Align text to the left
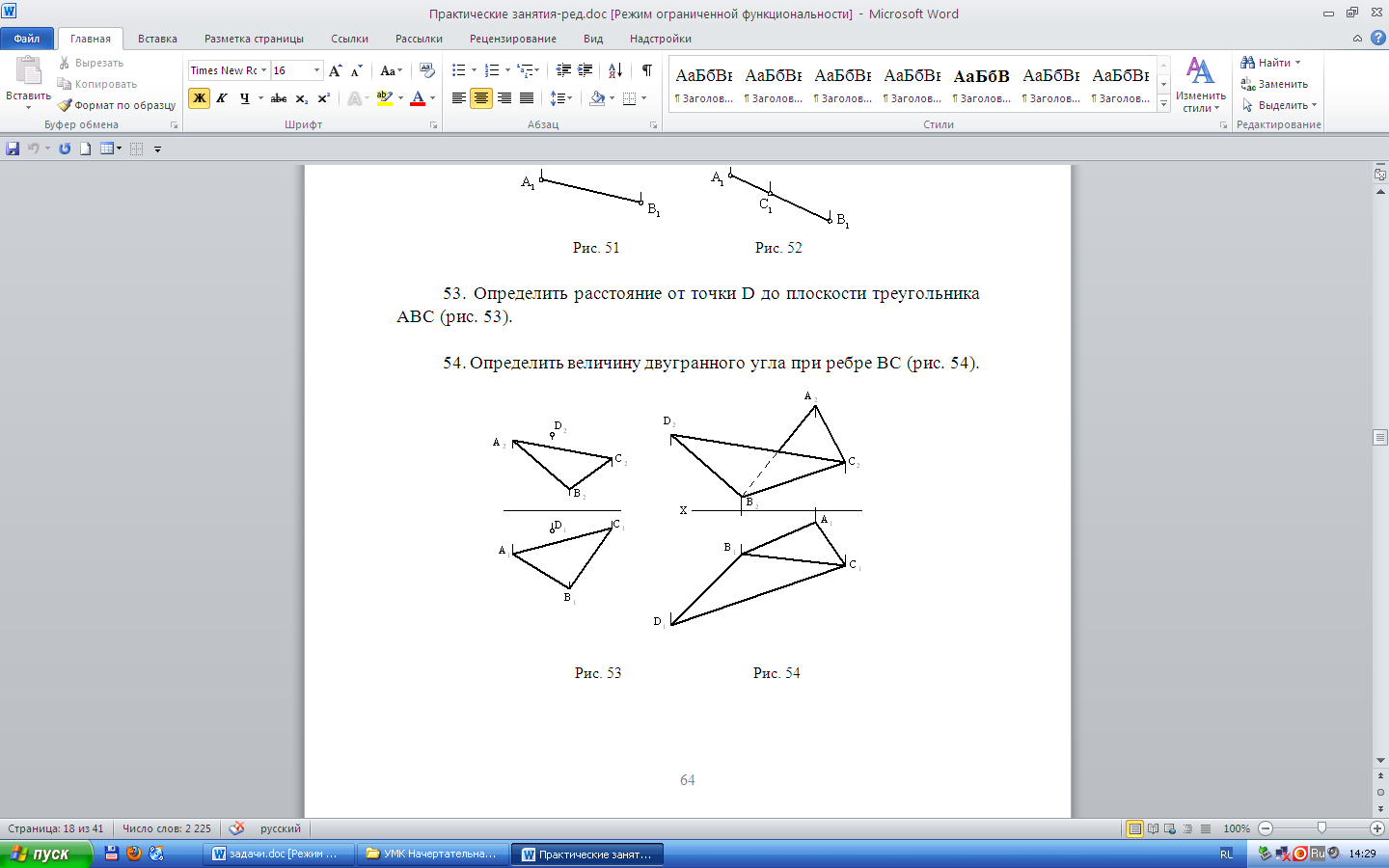1389x868 pixels. pyautogui.click(x=459, y=98)
